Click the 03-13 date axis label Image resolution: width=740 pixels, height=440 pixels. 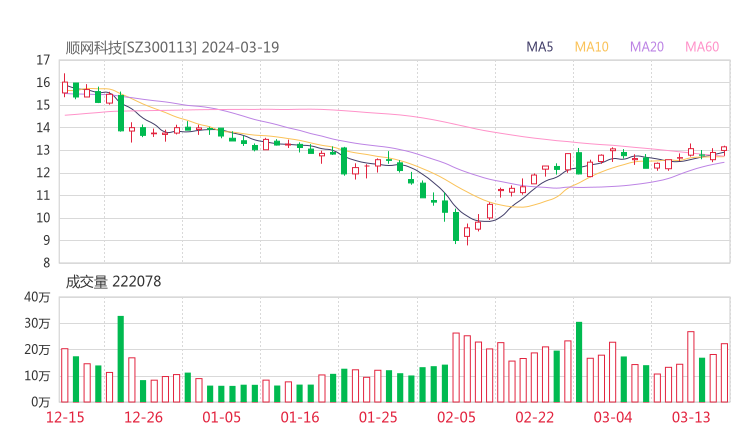coord(691,417)
